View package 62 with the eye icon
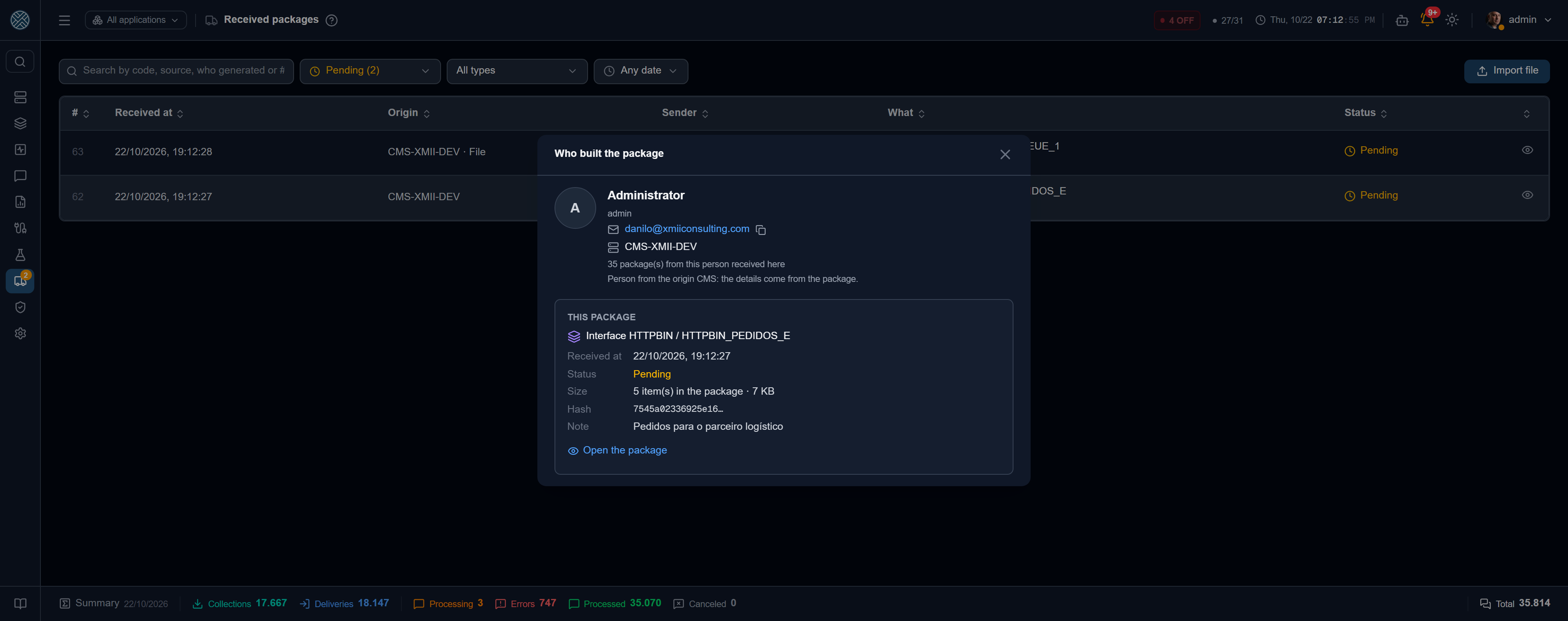 [1527, 195]
